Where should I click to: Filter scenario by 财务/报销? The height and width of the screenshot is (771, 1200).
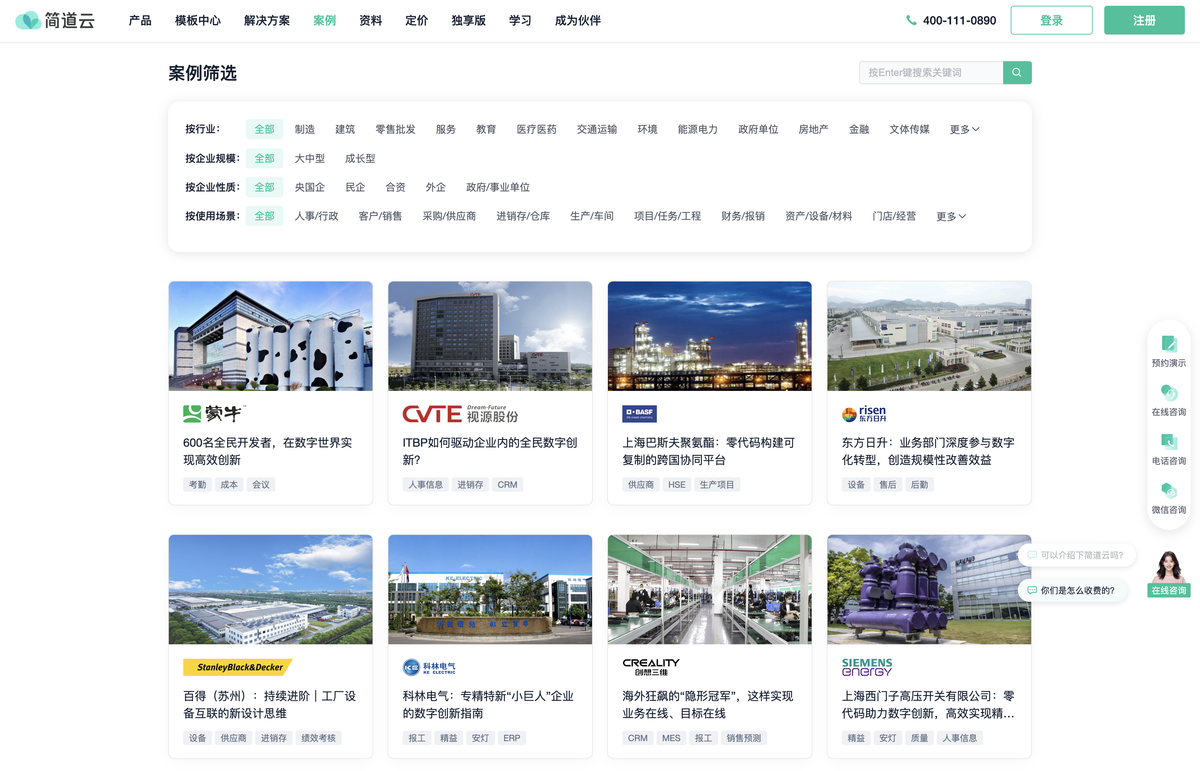[x=743, y=216]
